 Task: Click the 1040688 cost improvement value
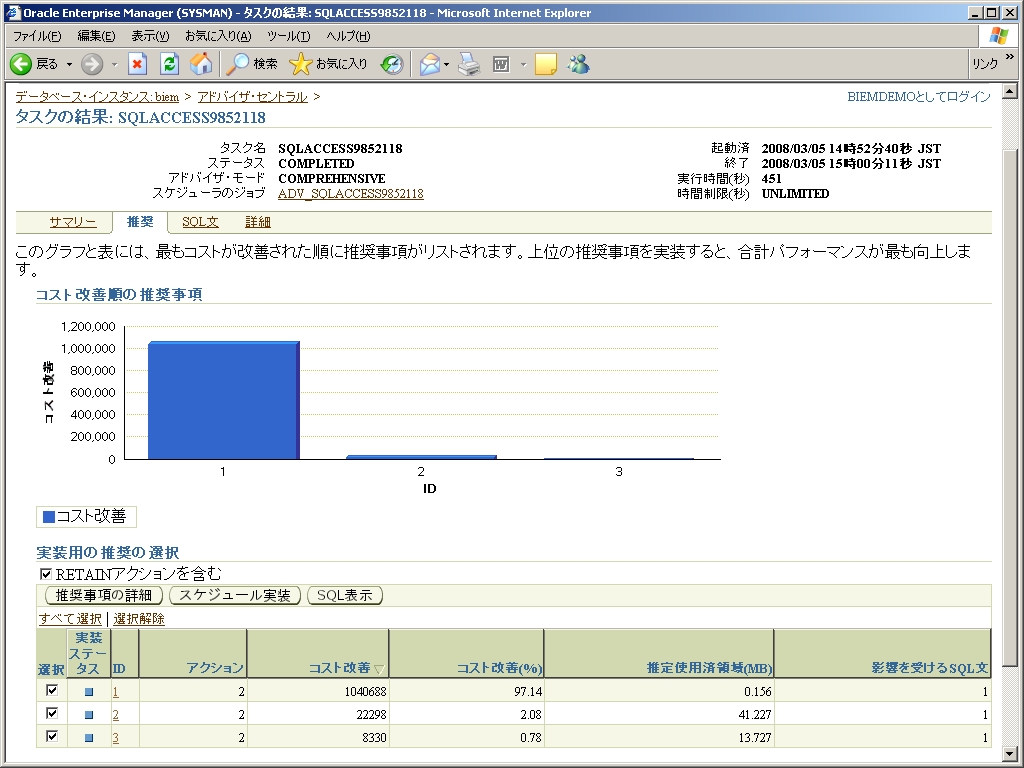[x=365, y=692]
